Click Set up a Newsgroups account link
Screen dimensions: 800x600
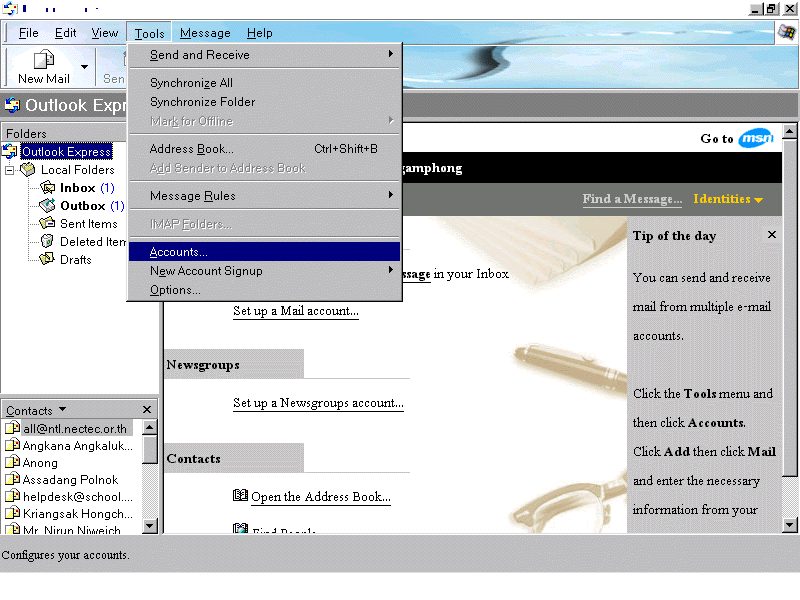point(318,403)
